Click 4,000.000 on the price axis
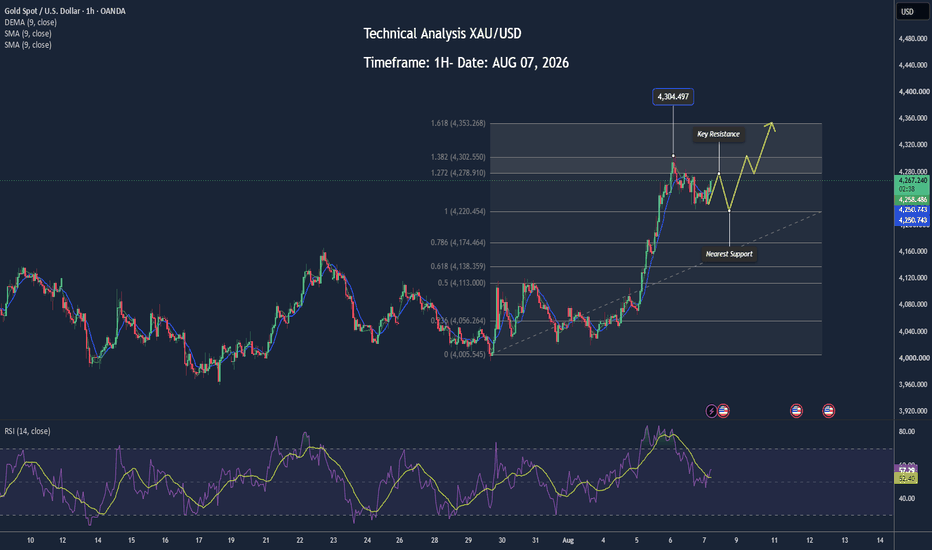 pos(914,358)
